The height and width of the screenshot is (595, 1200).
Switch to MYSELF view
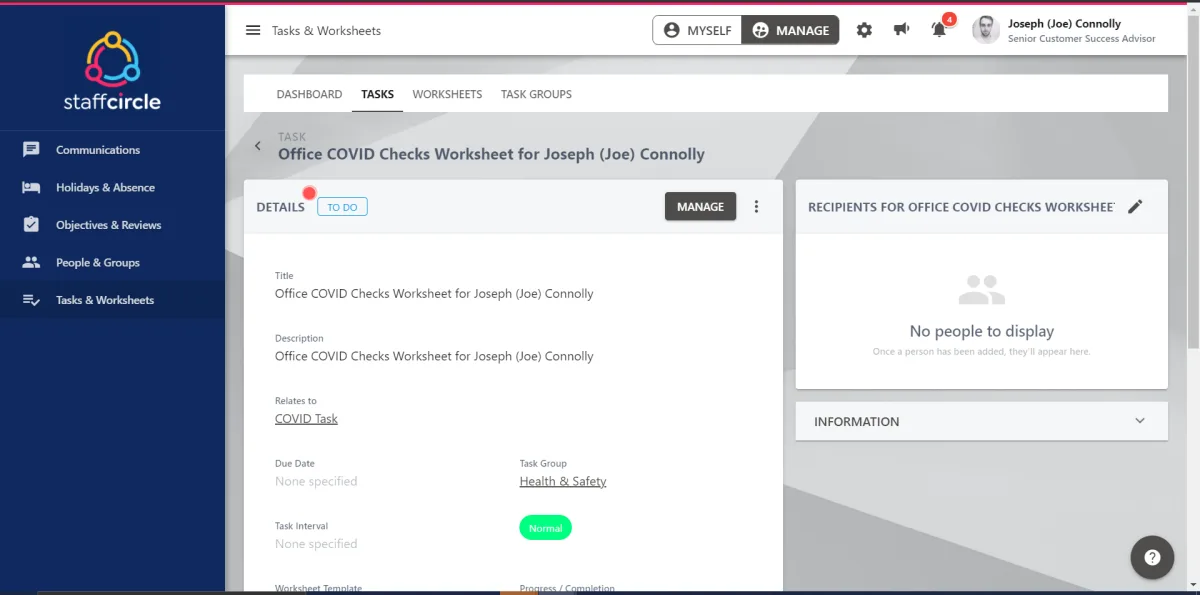pos(697,30)
